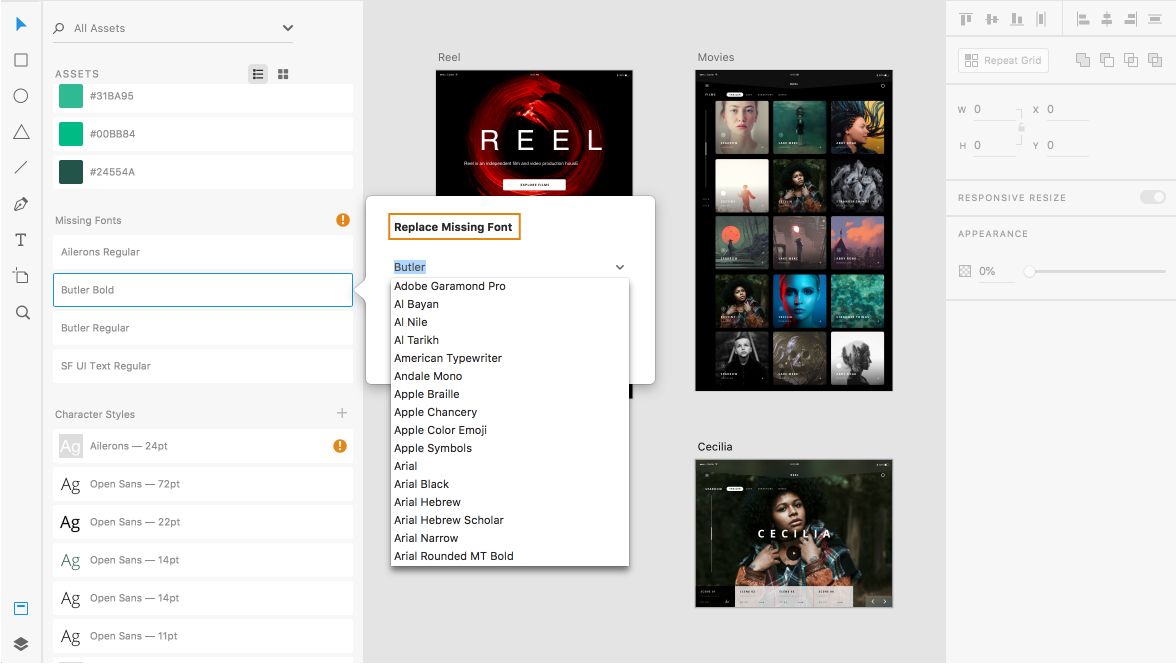Select the Movies artboard thumbnail
Image resolution: width=1176 pixels, height=664 pixels.
click(x=794, y=230)
